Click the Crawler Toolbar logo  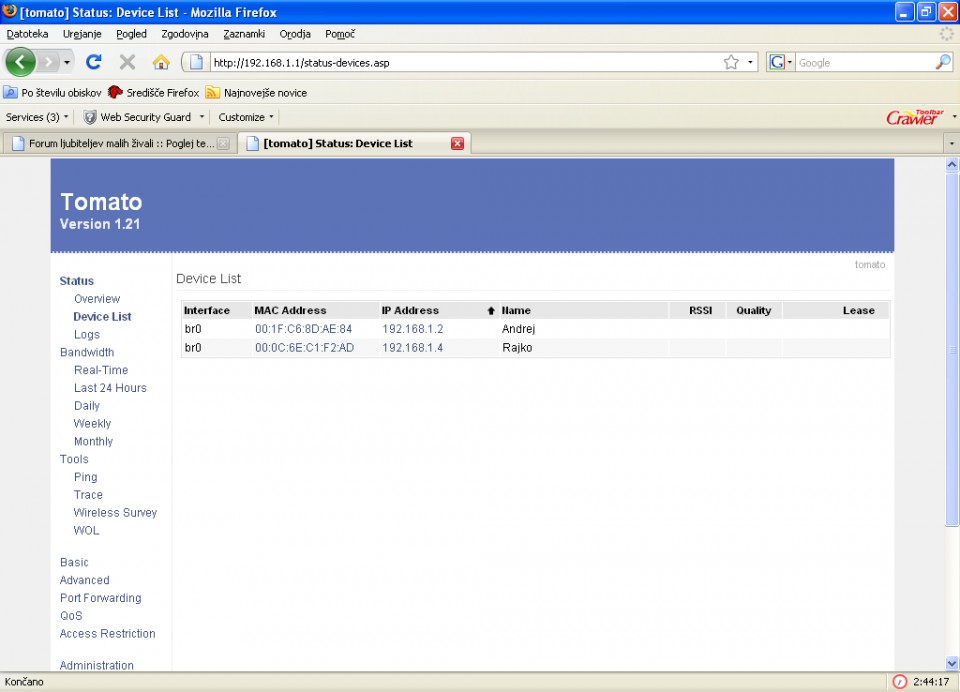click(x=915, y=116)
